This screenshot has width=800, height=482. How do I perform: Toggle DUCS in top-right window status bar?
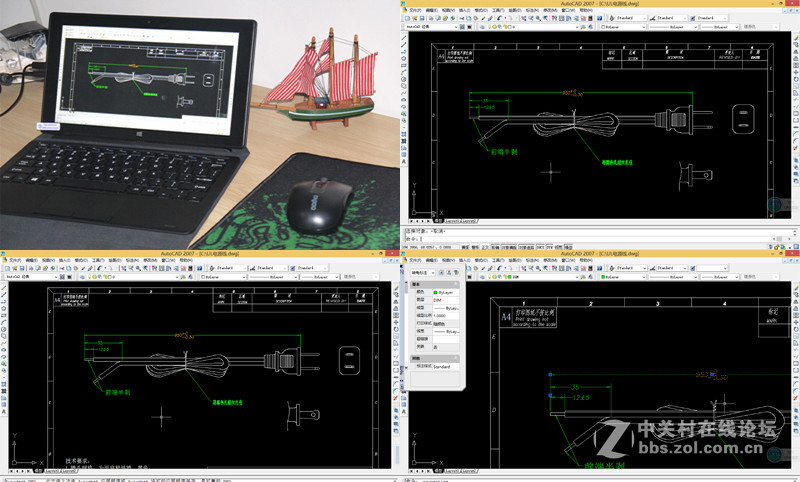(x=540, y=247)
